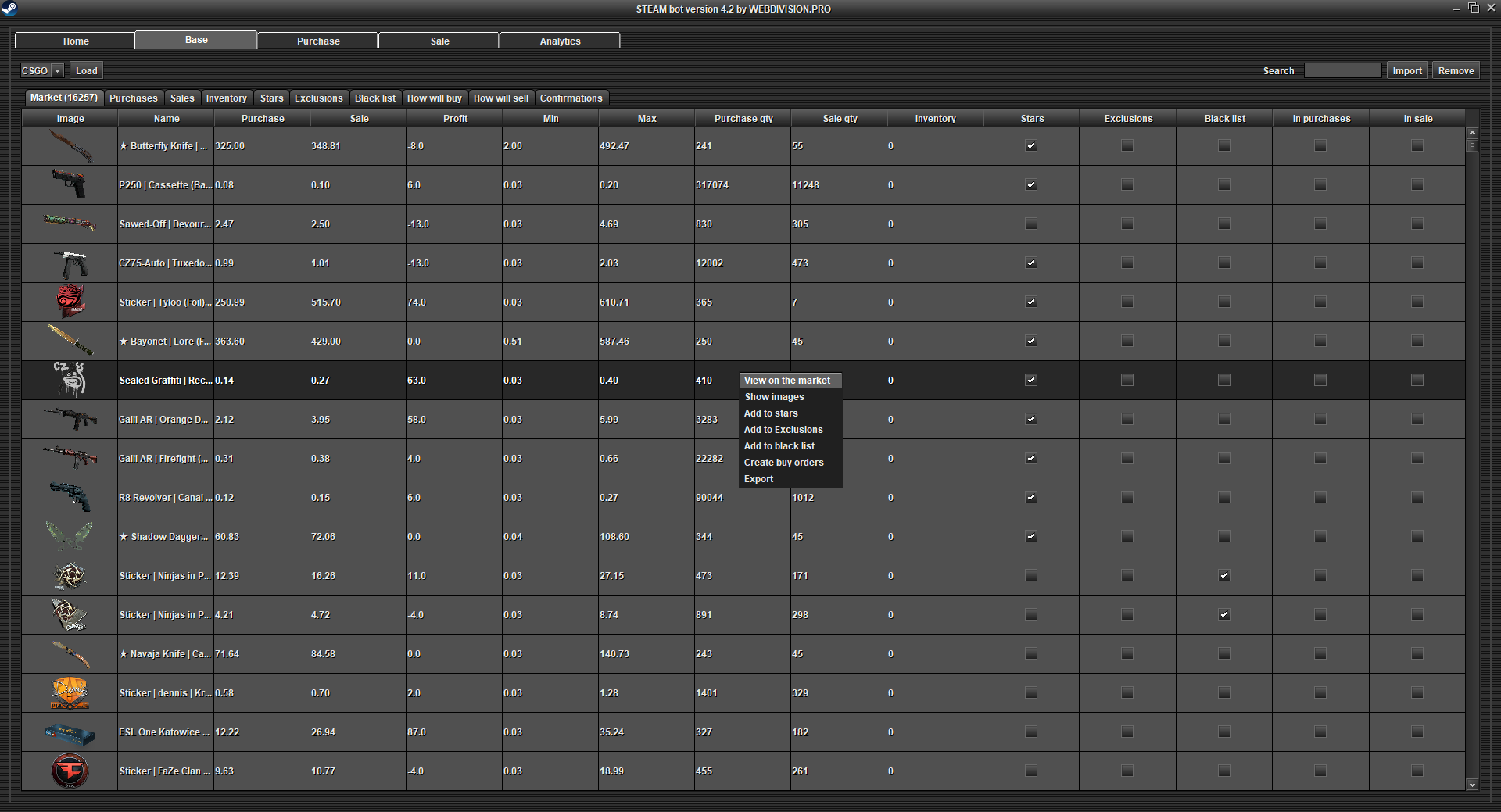Click the Steam logo icon in title bar
Screen dimensions: 1501x812
click(x=9, y=9)
